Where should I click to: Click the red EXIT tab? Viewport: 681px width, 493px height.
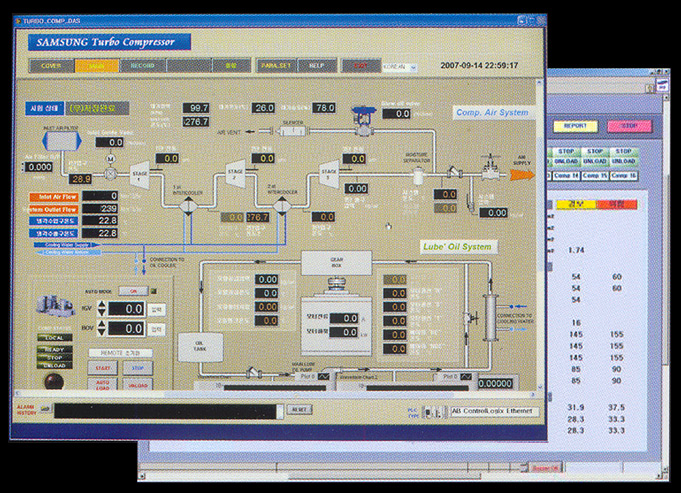point(360,66)
